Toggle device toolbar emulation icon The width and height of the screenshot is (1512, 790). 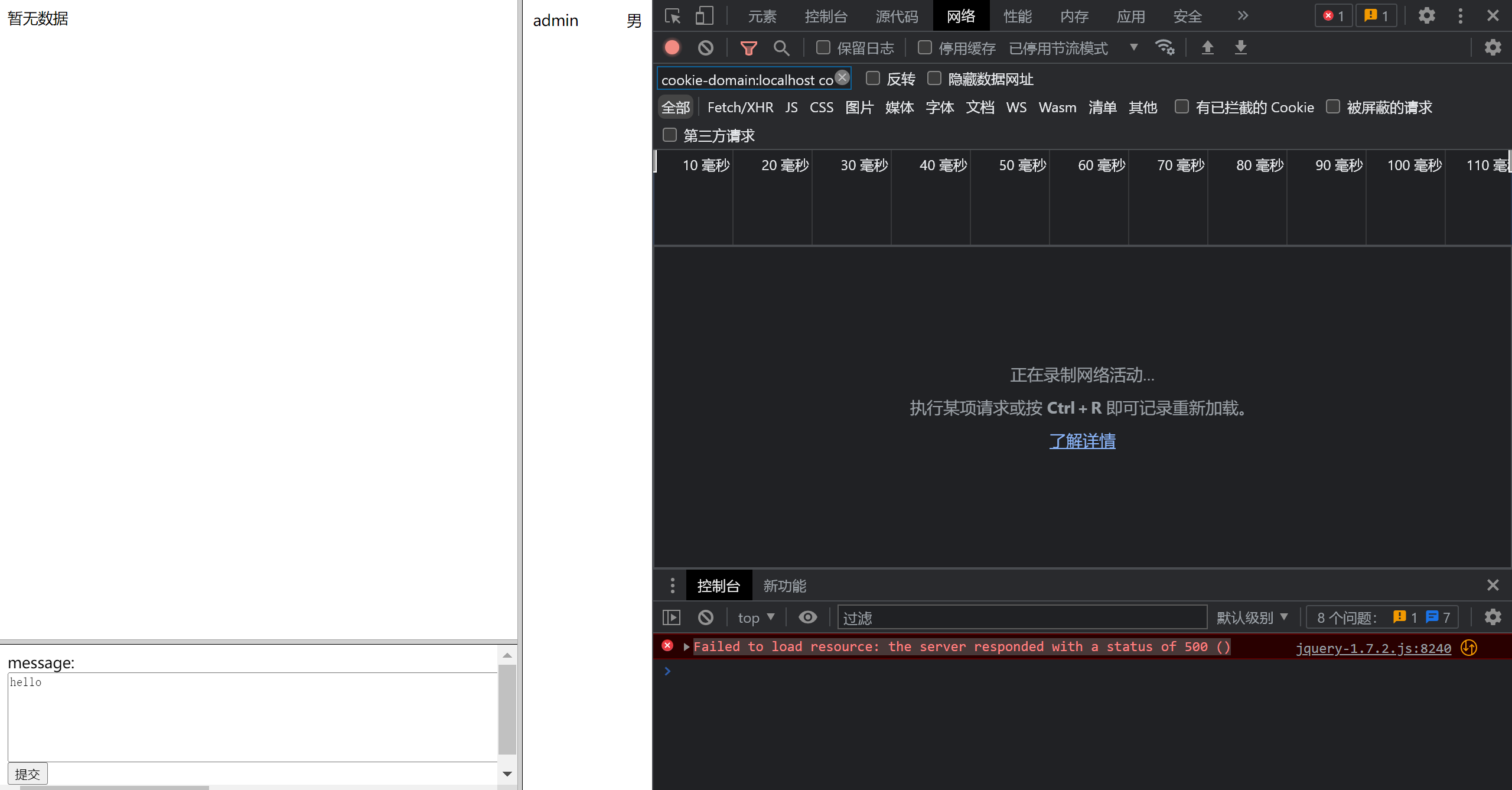704,16
